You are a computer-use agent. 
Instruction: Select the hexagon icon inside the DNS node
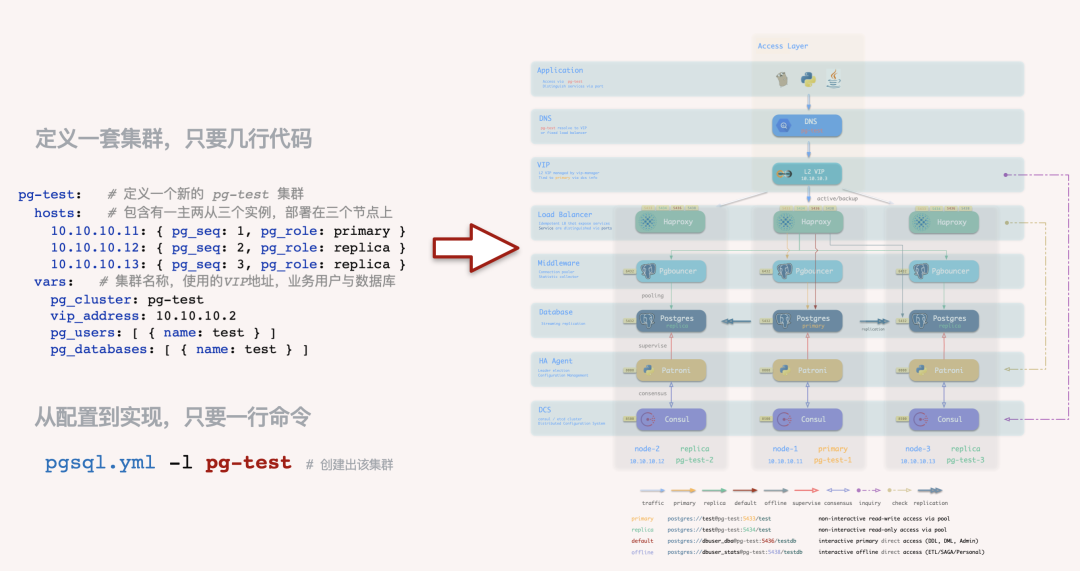pos(786,125)
